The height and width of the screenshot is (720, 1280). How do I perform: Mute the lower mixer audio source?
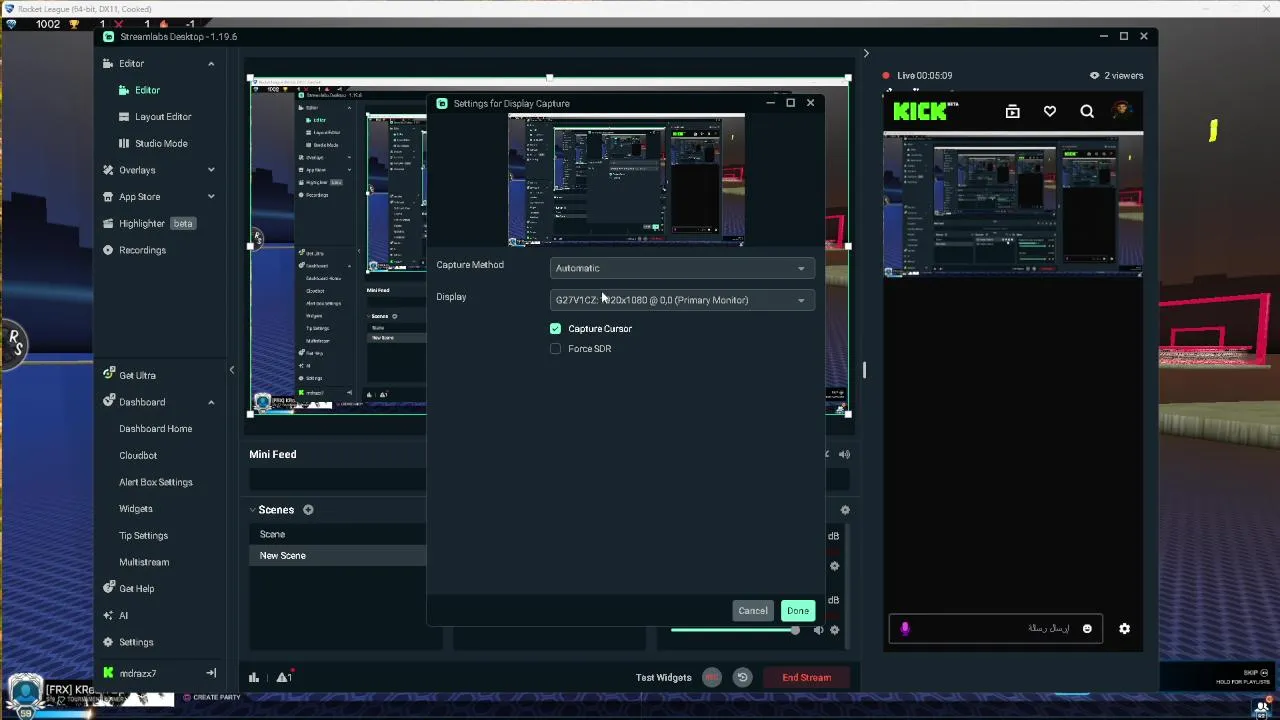click(x=818, y=630)
